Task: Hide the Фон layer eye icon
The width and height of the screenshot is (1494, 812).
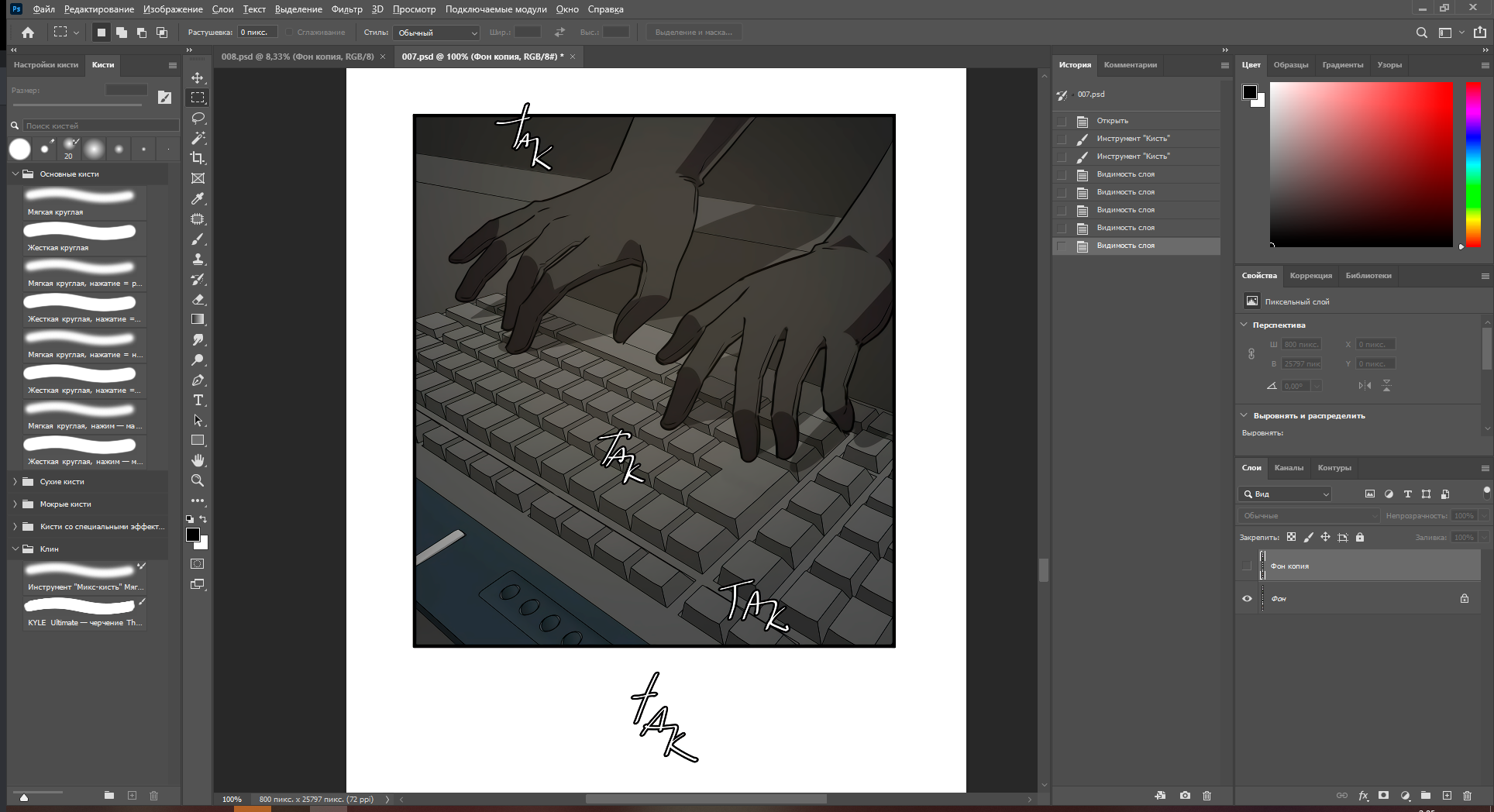Action: point(1247,598)
